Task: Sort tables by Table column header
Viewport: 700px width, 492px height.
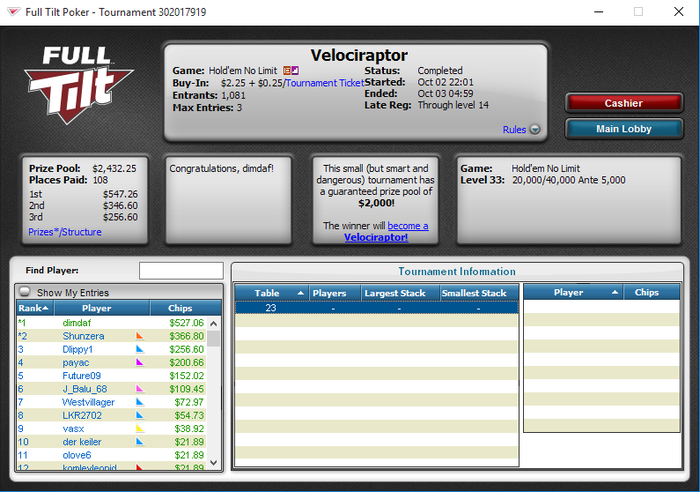Action: tap(271, 293)
